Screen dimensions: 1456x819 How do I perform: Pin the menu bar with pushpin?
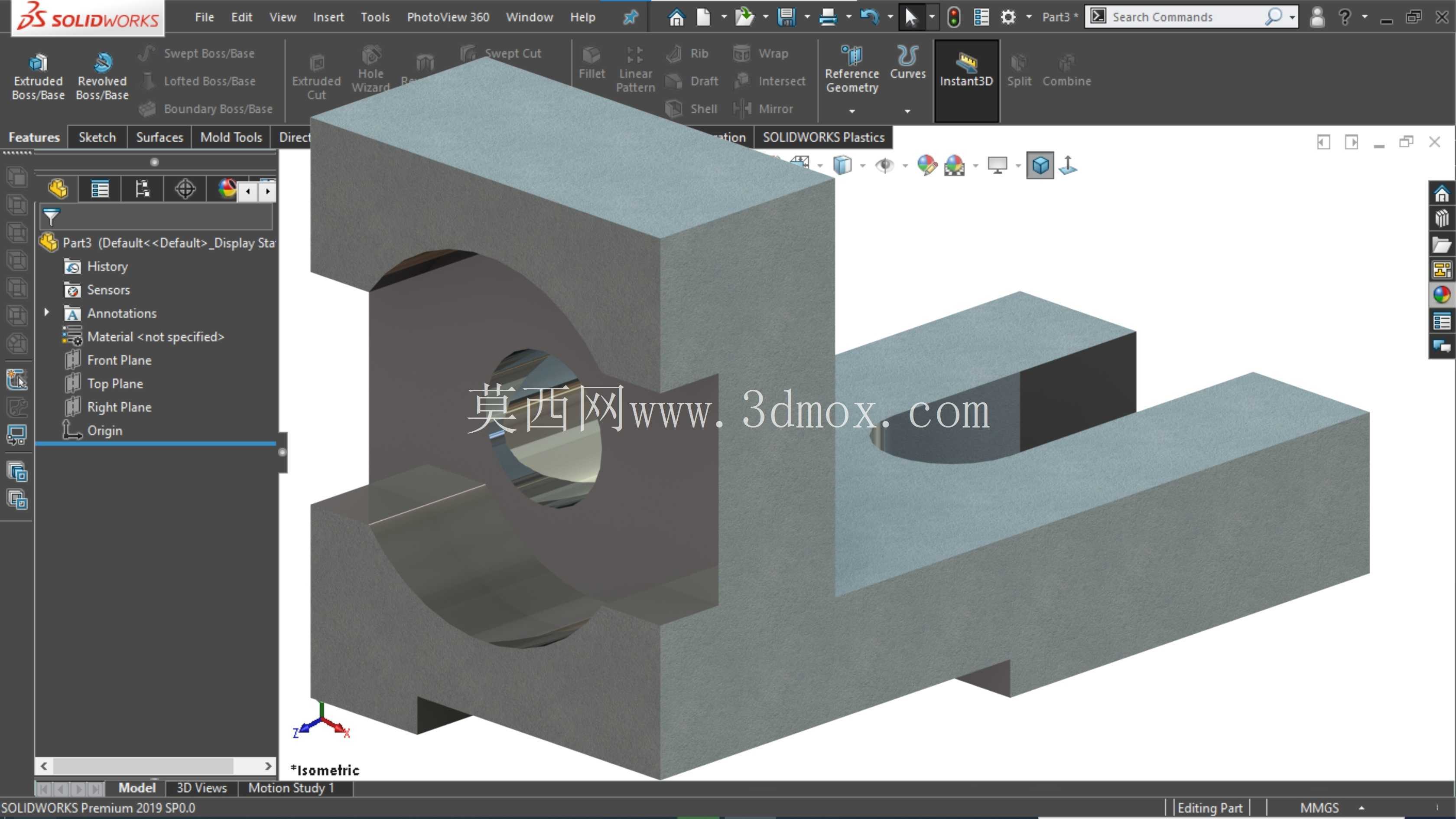(630, 17)
